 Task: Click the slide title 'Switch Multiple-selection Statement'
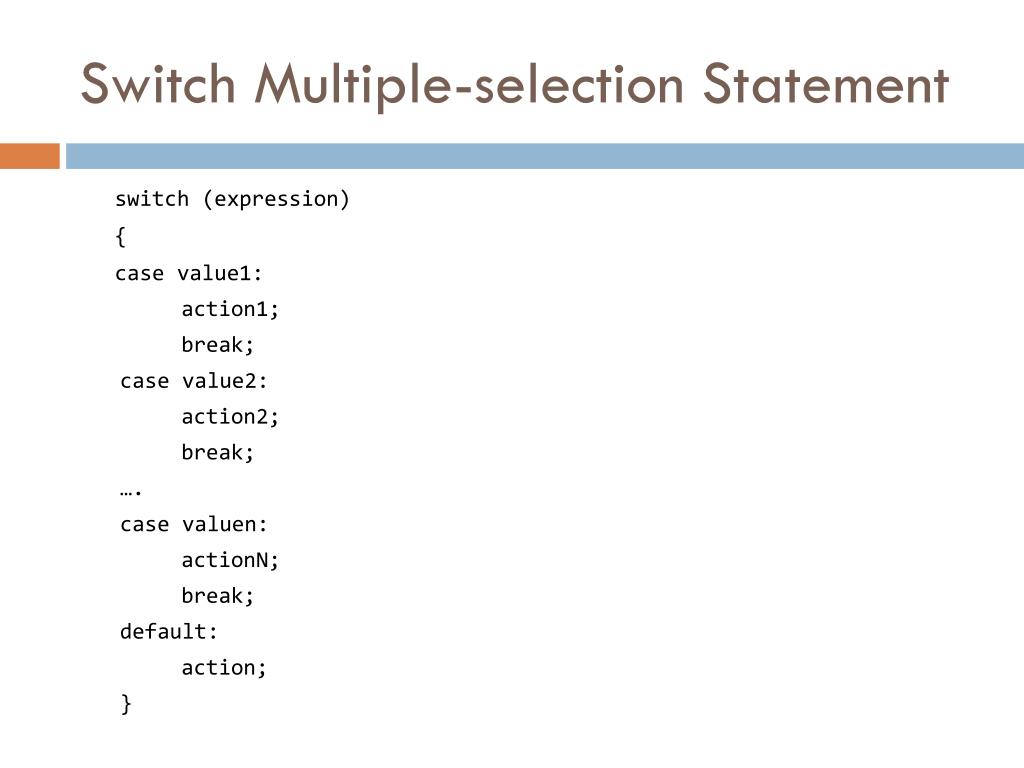tap(515, 85)
